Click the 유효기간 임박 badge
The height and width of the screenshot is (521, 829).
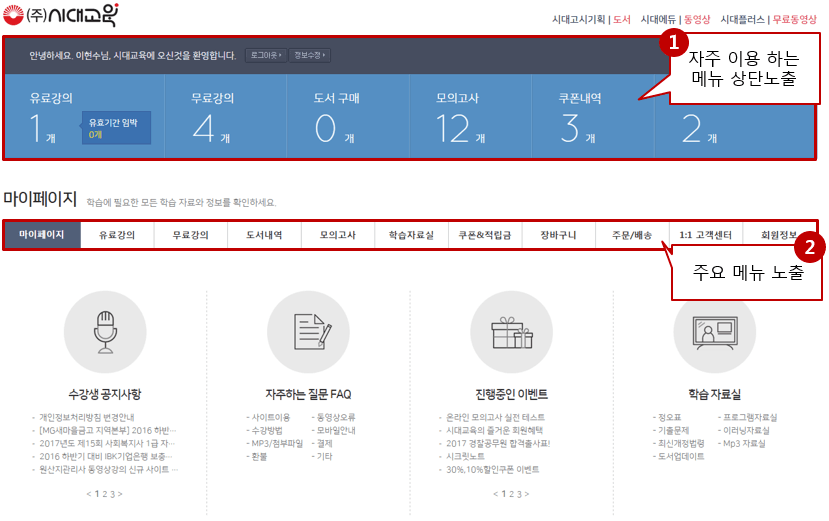click(116, 128)
